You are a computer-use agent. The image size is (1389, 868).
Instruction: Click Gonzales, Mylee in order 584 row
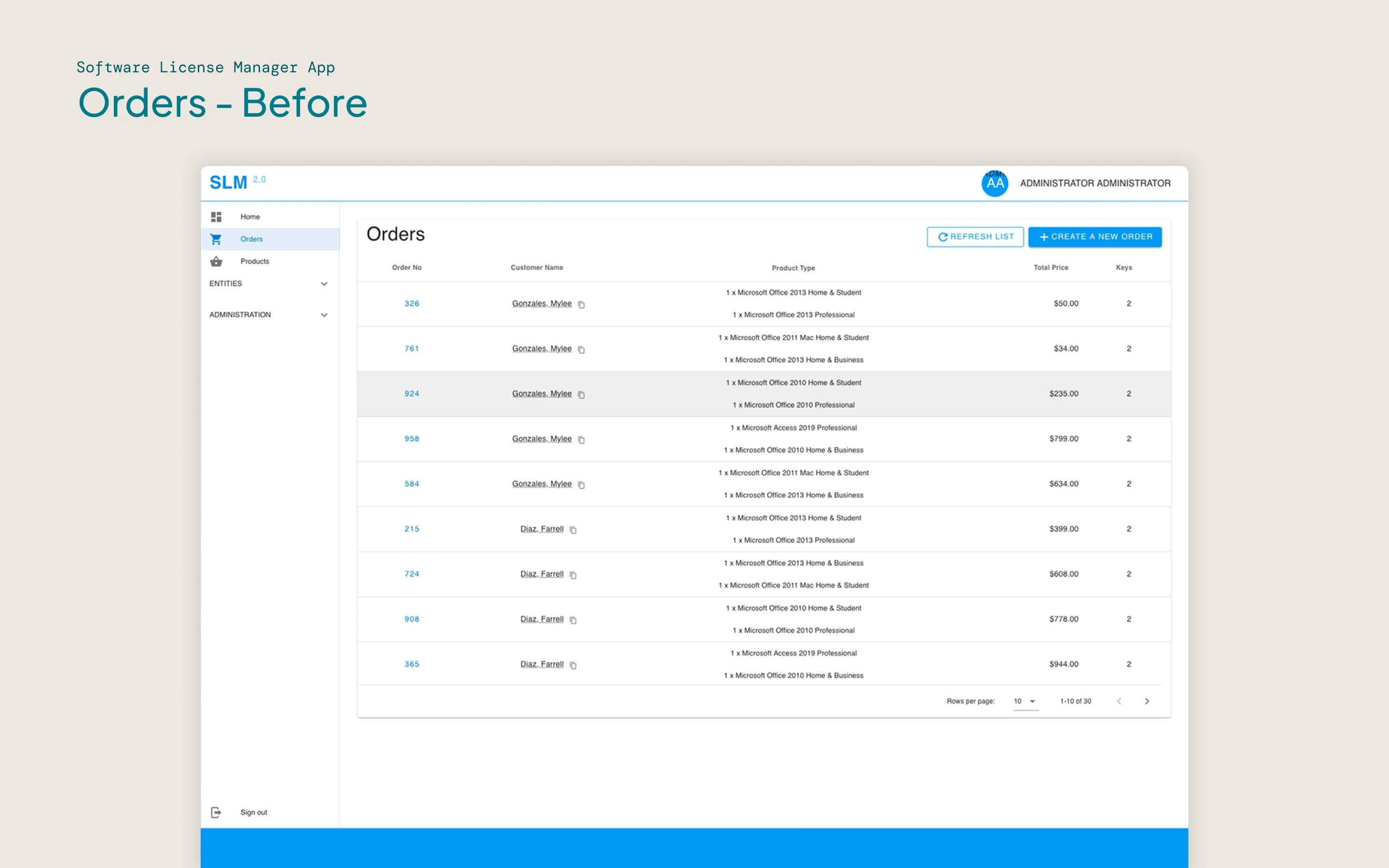(x=542, y=483)
